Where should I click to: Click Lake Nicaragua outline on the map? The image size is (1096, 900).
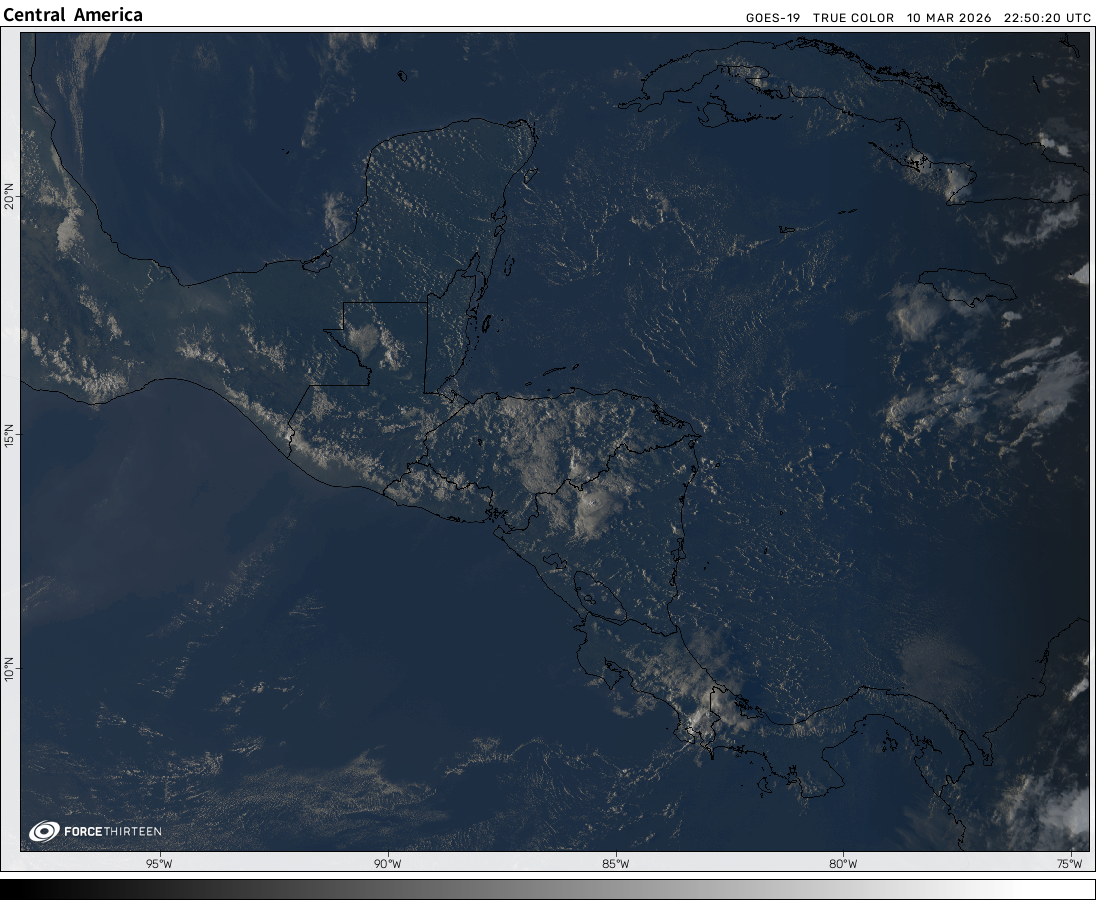click(598, 593)
